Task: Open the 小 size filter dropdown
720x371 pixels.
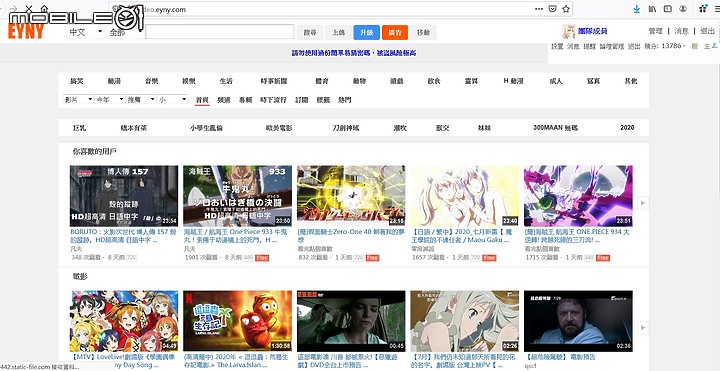Action: point(172,99)
